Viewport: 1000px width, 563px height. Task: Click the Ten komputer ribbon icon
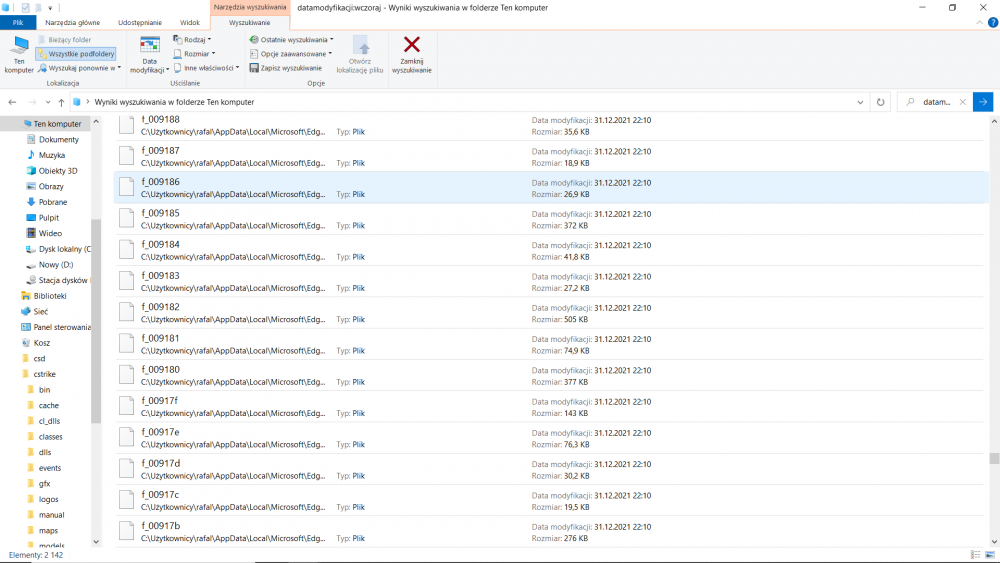coord(19,54)
